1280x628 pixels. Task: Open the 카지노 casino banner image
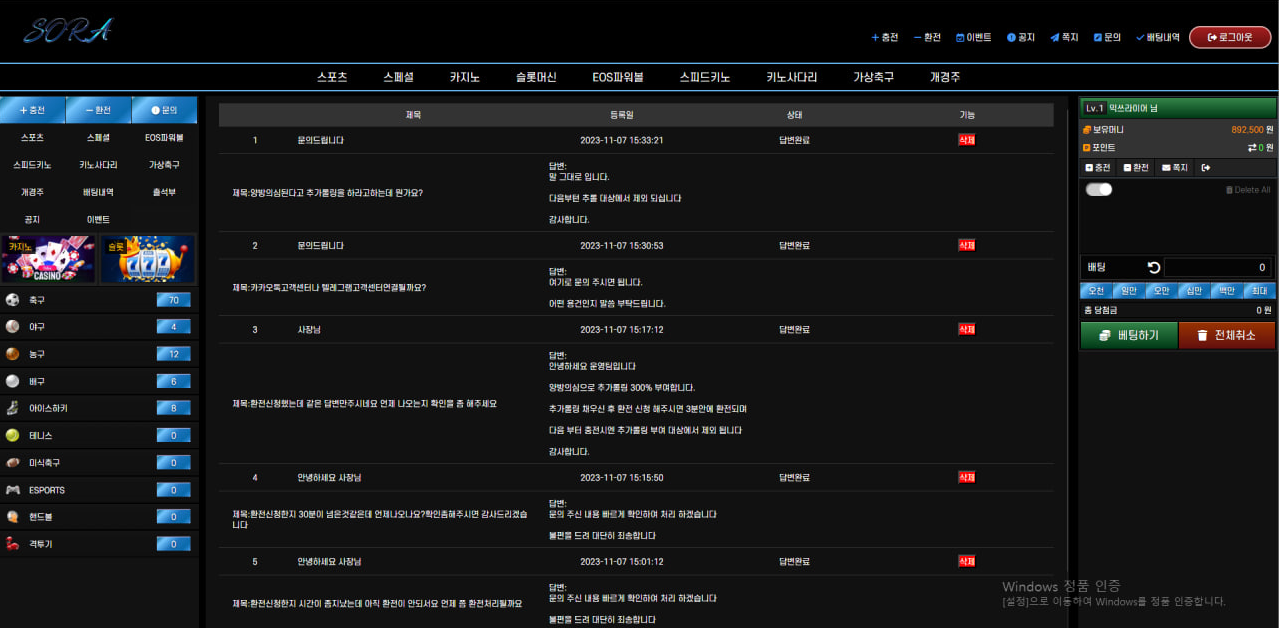pyautogui.click(x=48, y=259)
